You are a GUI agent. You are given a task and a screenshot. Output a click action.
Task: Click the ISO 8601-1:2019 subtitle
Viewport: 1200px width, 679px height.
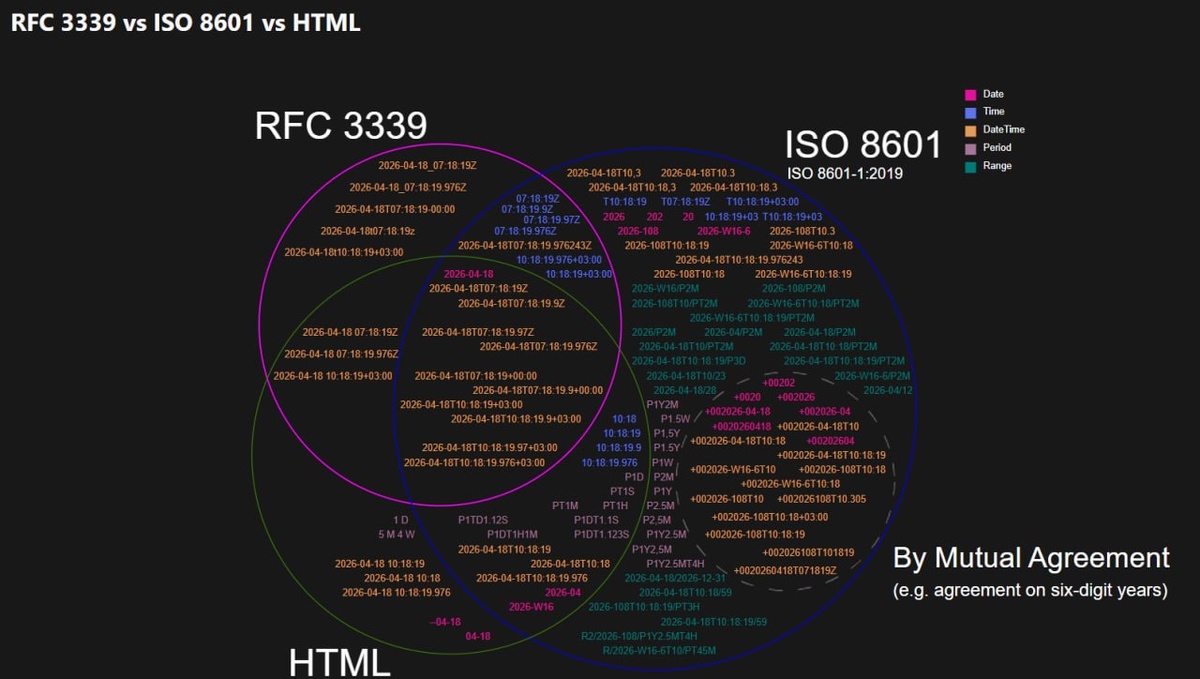click(845, 174)
